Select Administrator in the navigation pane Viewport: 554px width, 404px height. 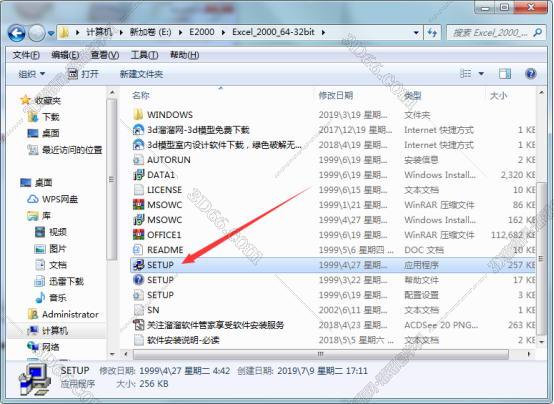70,314
